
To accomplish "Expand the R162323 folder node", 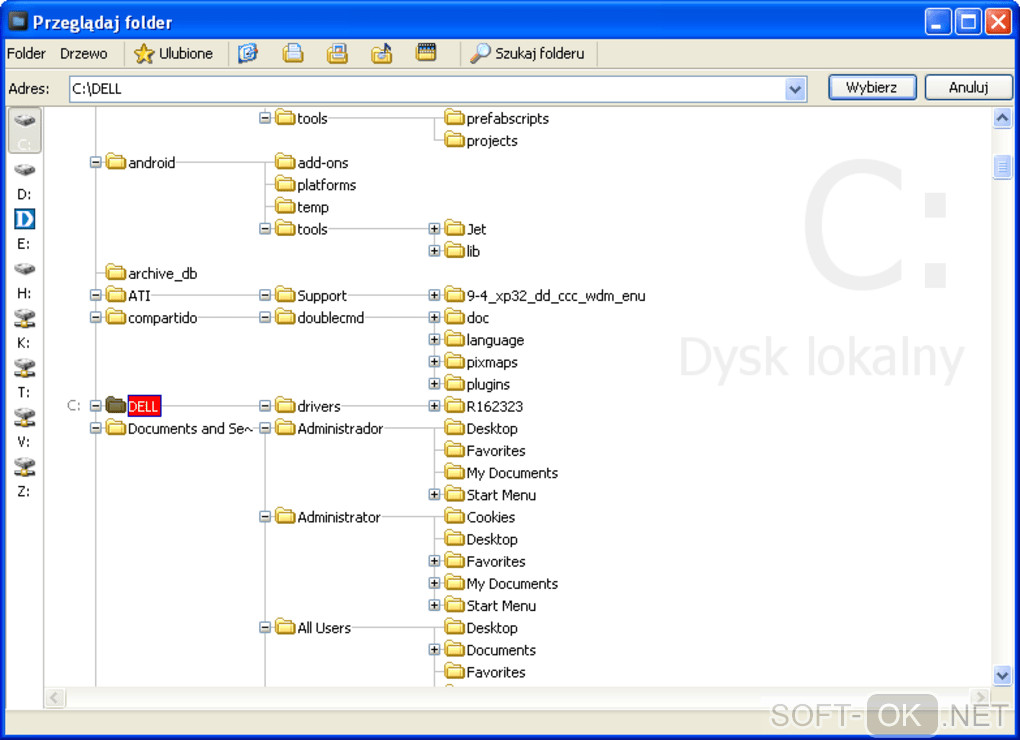I will click(x=435, y=406).
